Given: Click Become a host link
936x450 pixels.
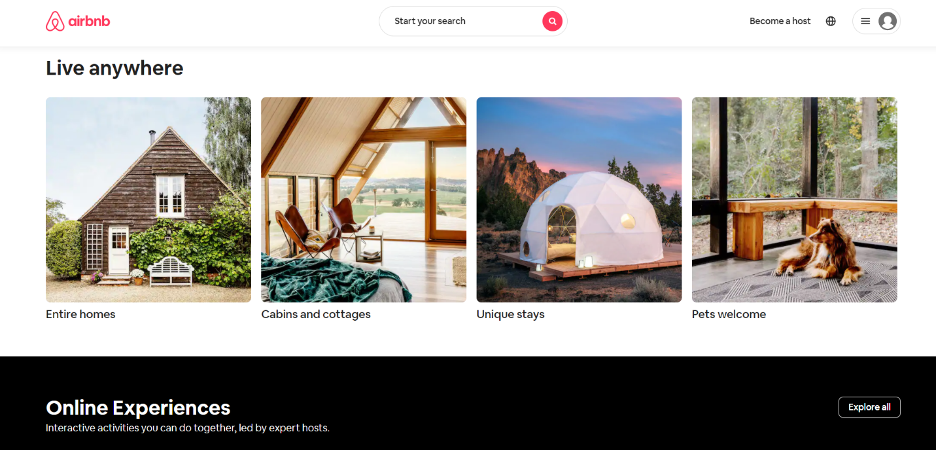Looking at the screenshot, I should (x=780, y=21).
